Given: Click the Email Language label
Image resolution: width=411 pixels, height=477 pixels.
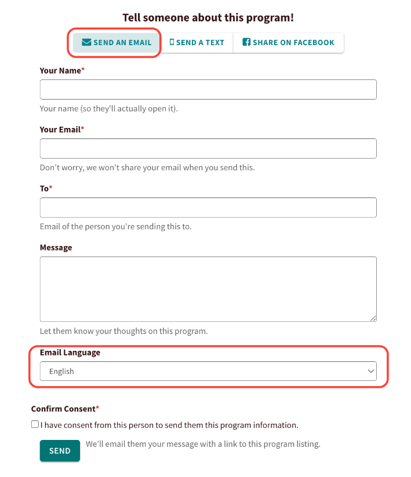Looking at the screenshot, I should [x=70, y=353].
